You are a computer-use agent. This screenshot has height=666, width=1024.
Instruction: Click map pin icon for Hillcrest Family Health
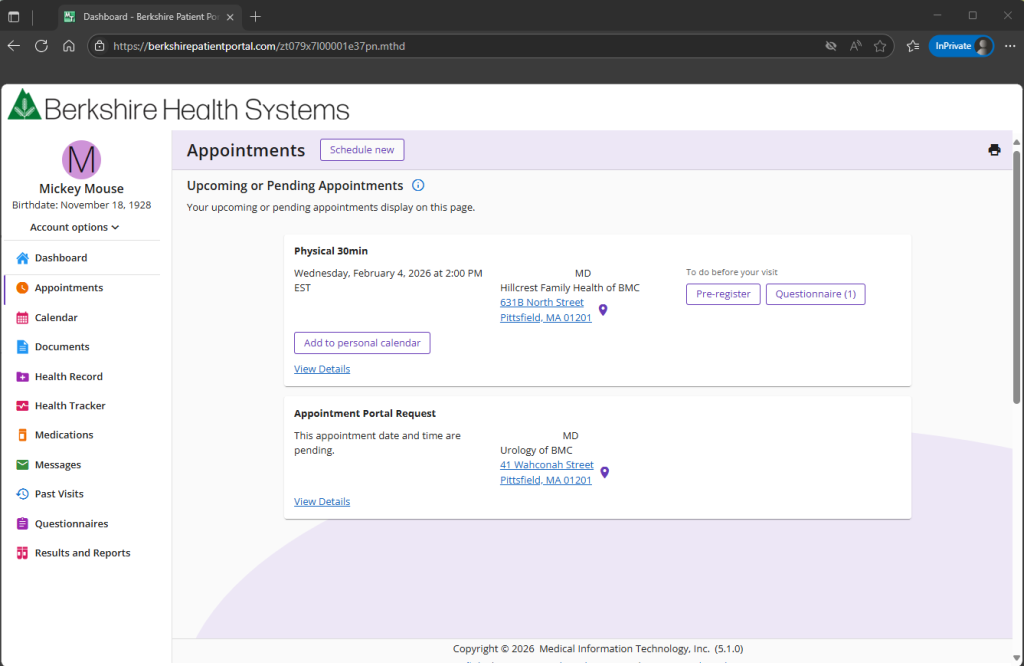(603, 310)
